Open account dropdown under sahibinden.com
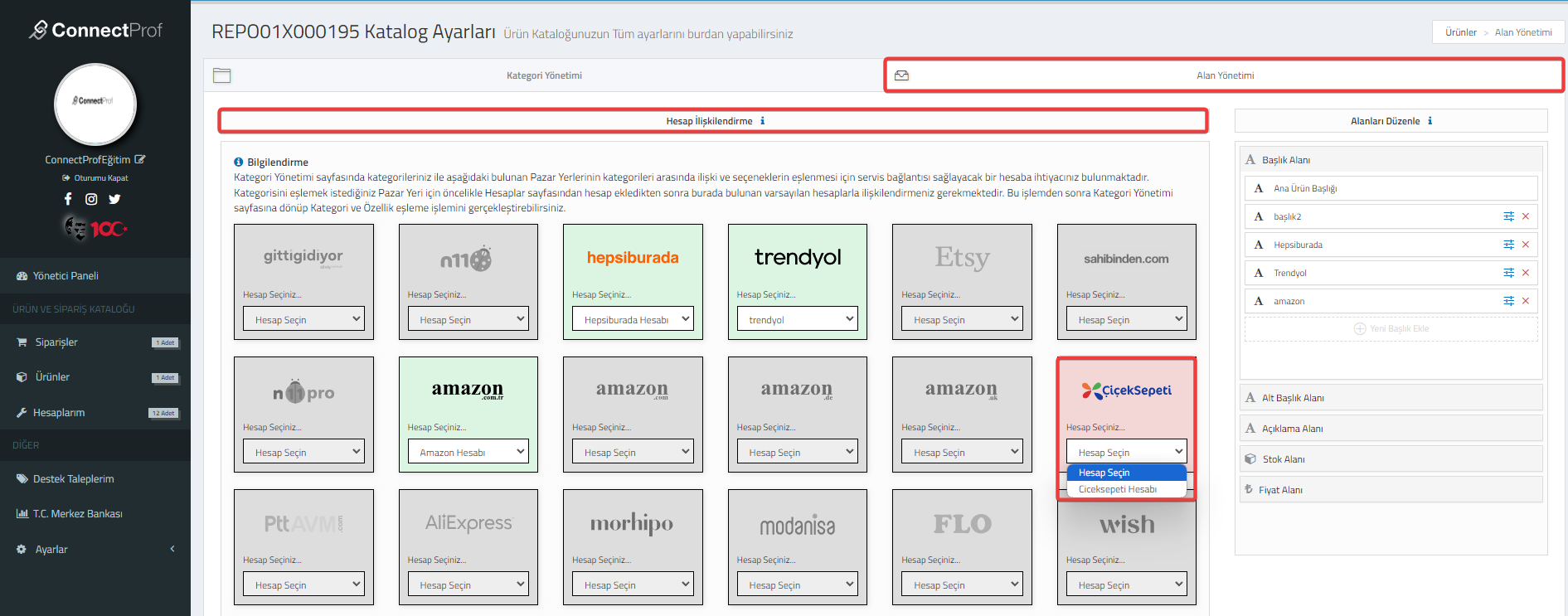 point(1127,319)
